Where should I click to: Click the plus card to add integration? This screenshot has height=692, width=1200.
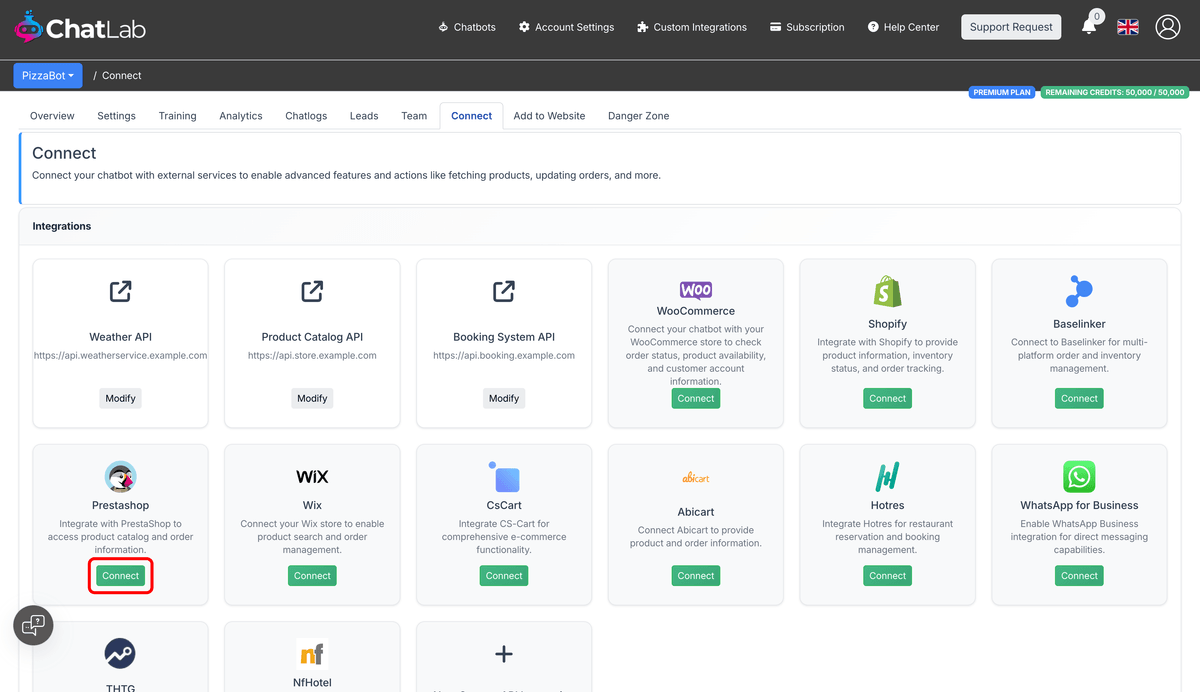click(x=503, y=655)
